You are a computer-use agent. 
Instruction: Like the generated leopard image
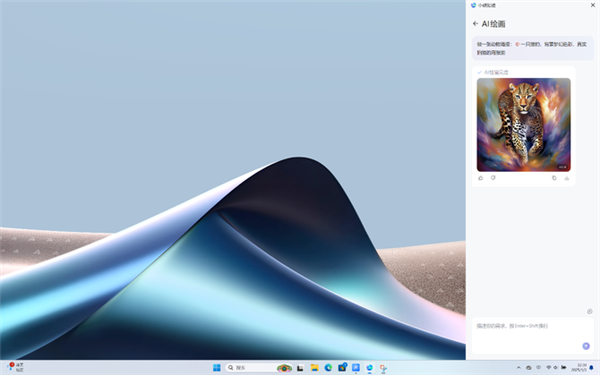[481, 178]
